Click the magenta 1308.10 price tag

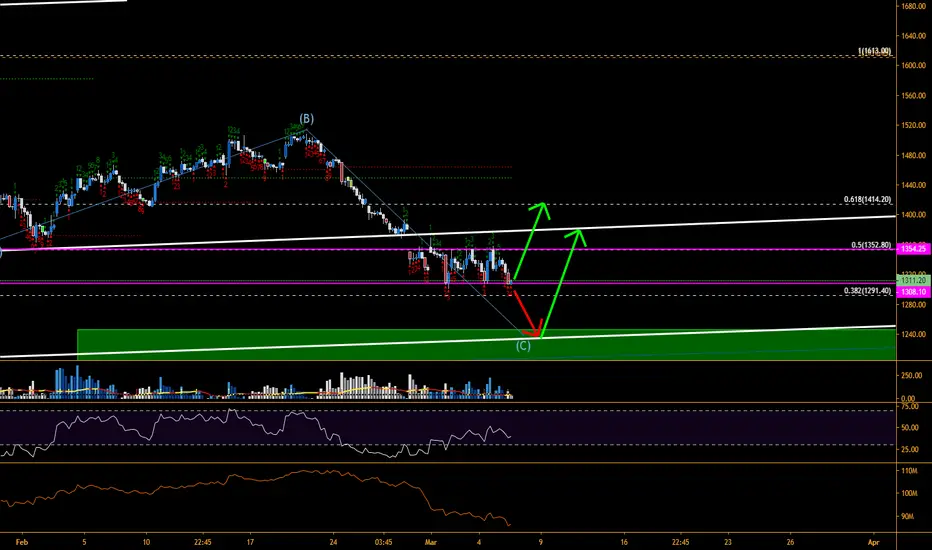[x=913, y=291]
